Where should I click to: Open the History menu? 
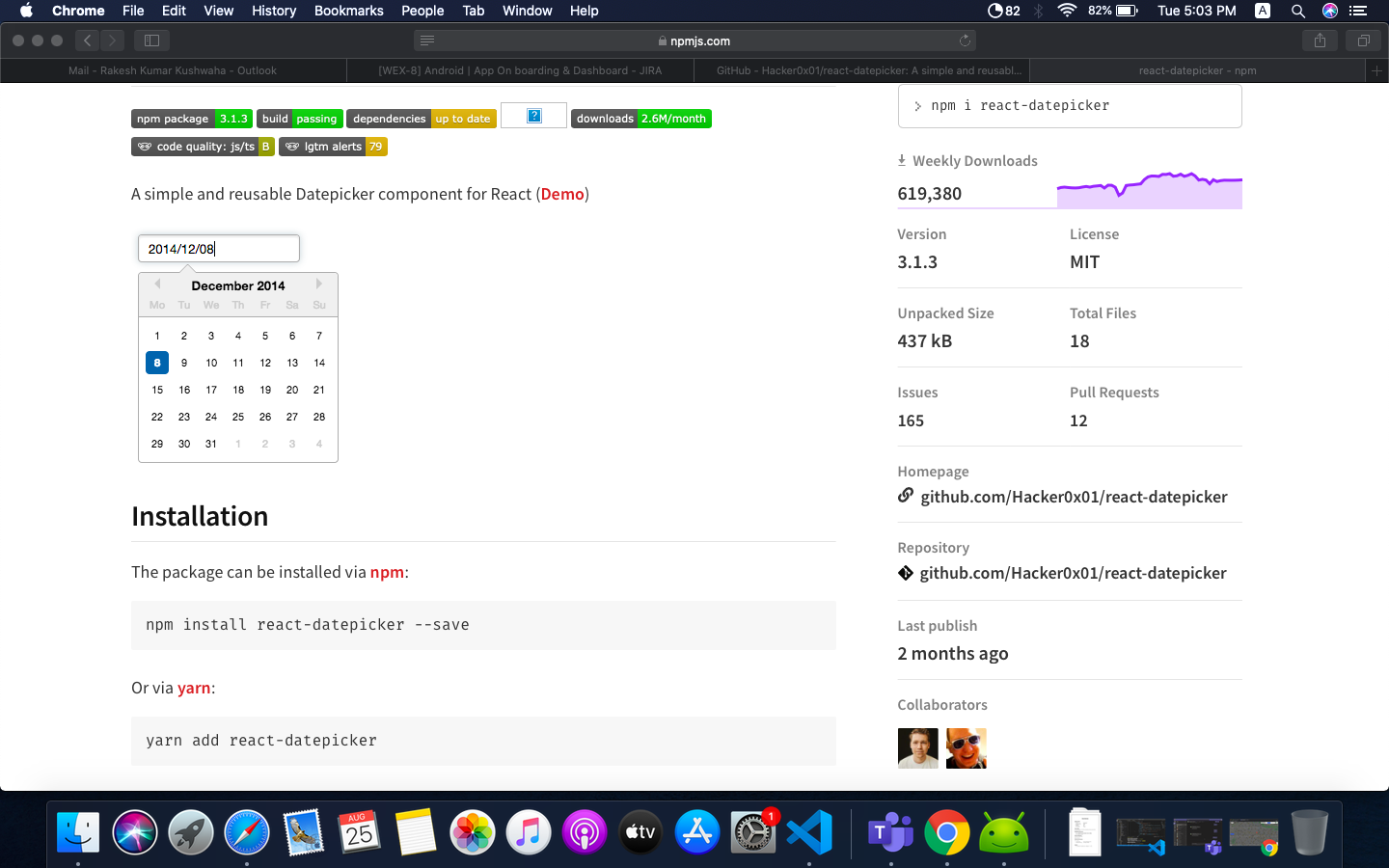(274, 11)
